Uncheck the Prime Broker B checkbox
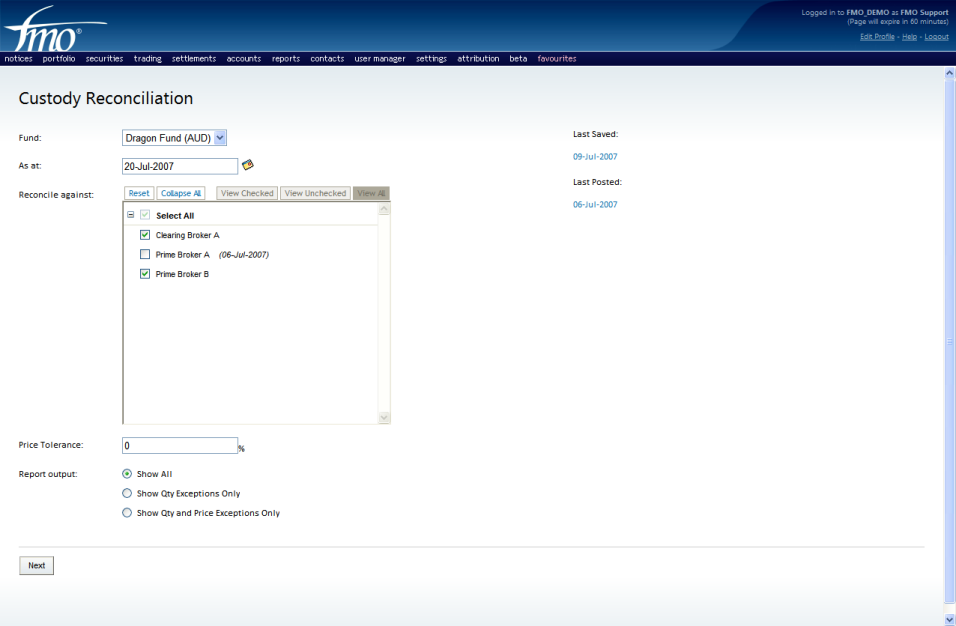Image resolution: width=956 pixels, height=626 pixels. (145, 274)
